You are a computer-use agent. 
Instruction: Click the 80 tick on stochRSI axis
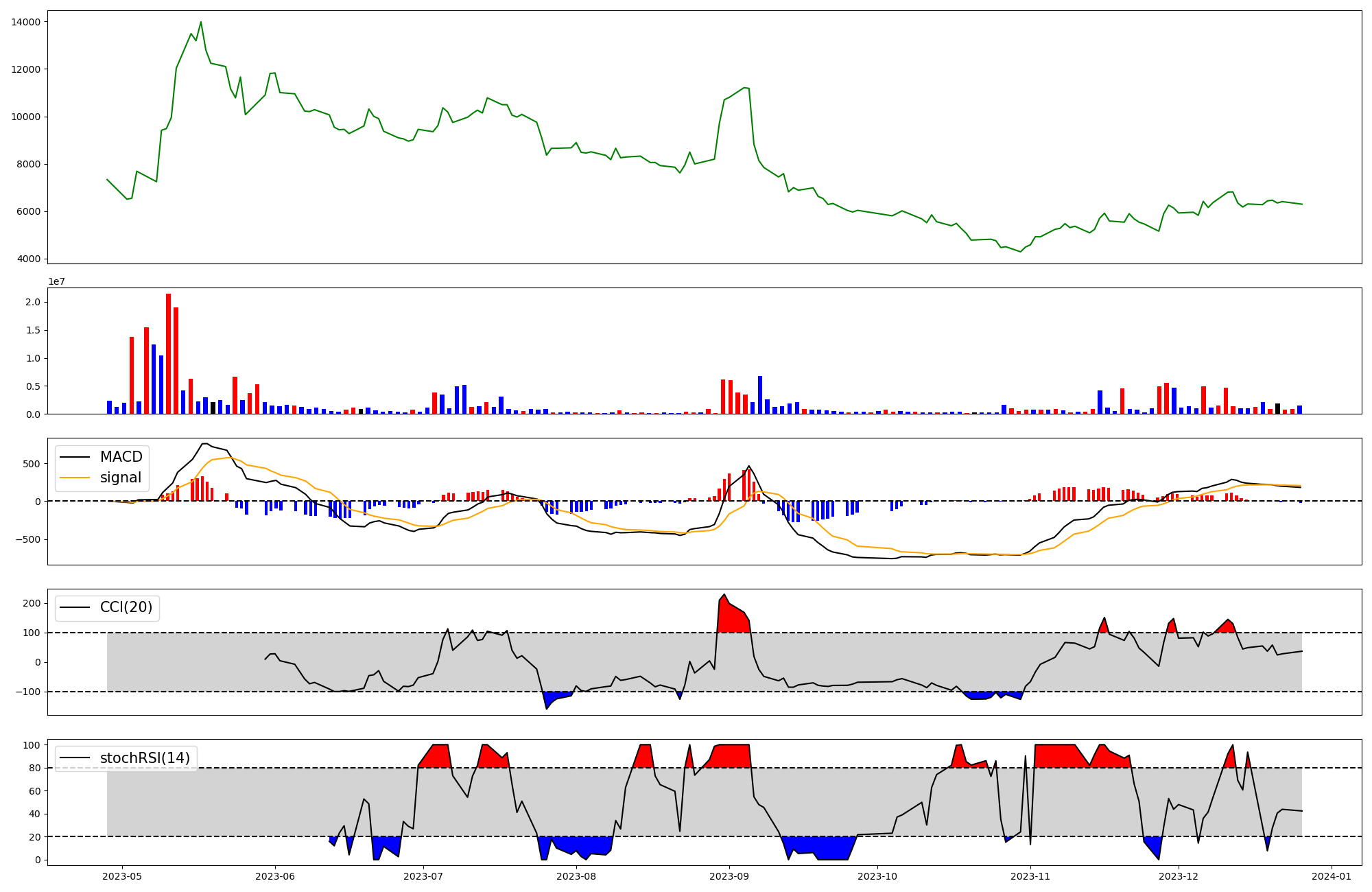click(x=36, y=768)
